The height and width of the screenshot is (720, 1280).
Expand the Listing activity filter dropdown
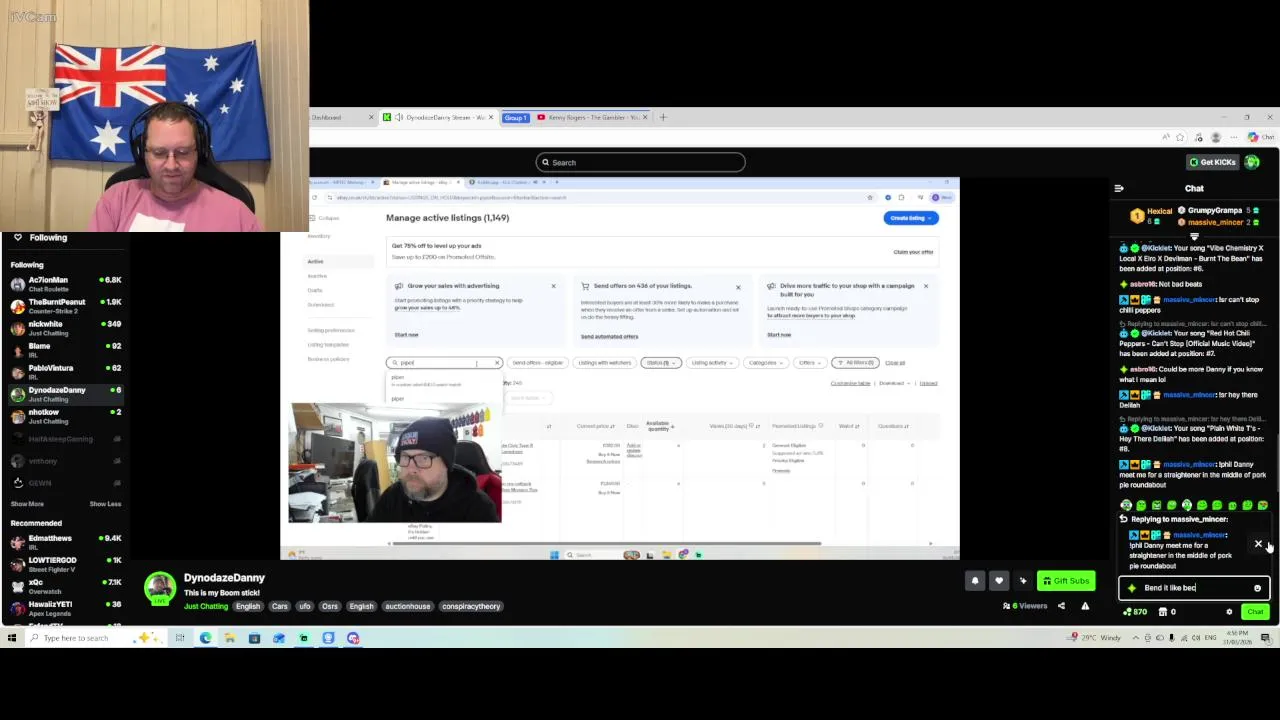[x=712, y=363]
